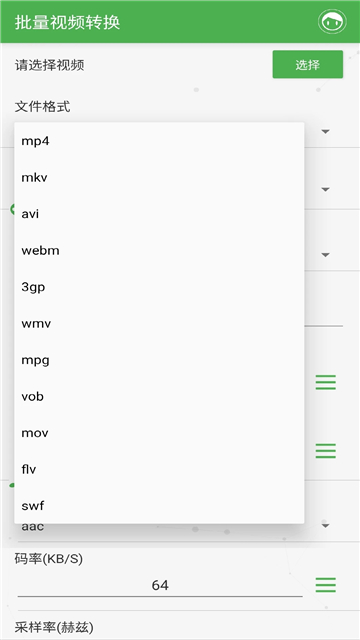Screen dimensions: 360x640
Task: Choose vob format option
Action: coord(159,396)
